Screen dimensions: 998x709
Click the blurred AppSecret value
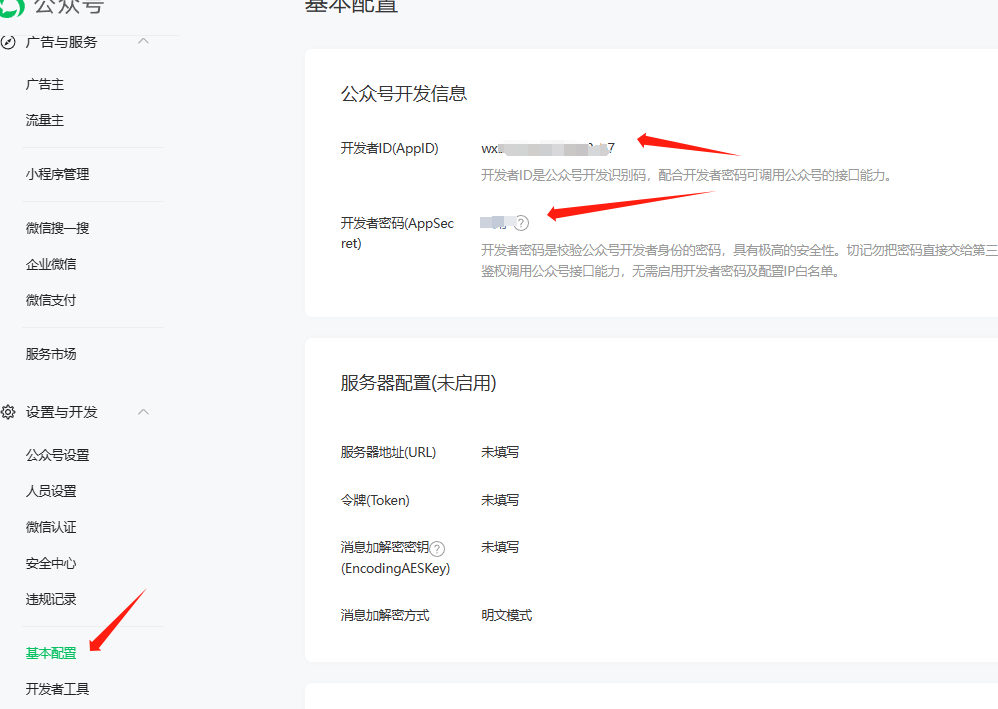click(494, 222)
